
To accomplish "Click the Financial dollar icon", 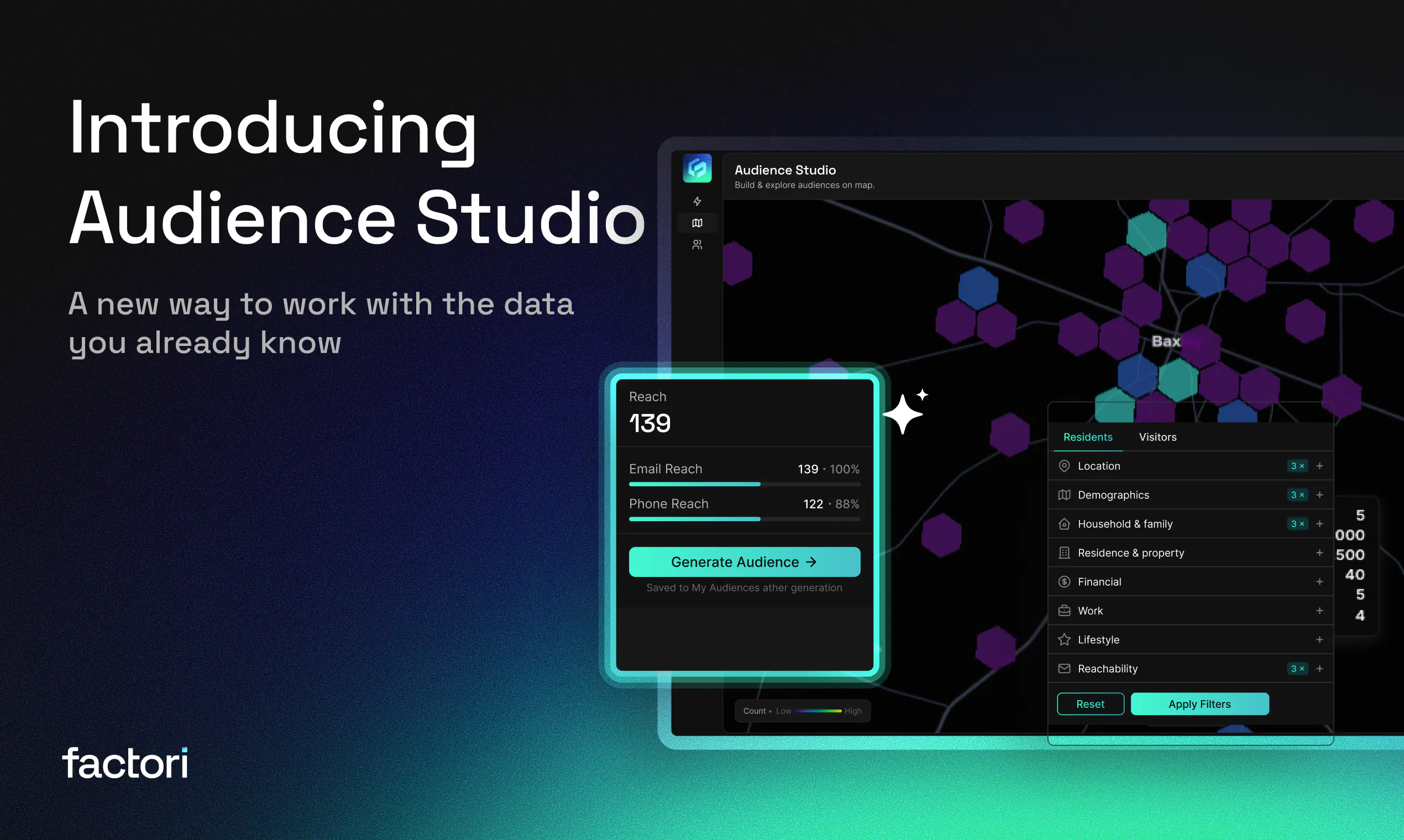I will 1064,581.
